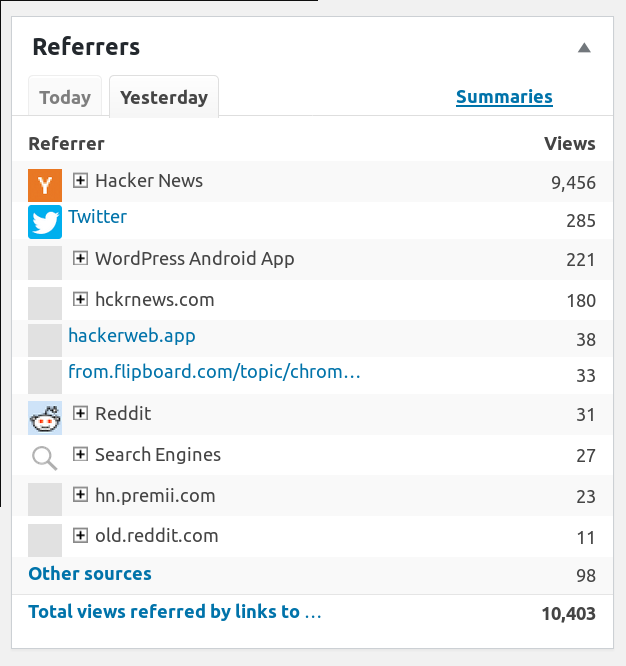This screenshot has height=666, width=626.
Task: Expand the hckrnews.com referrer details
Action: [x=81, y=299]
